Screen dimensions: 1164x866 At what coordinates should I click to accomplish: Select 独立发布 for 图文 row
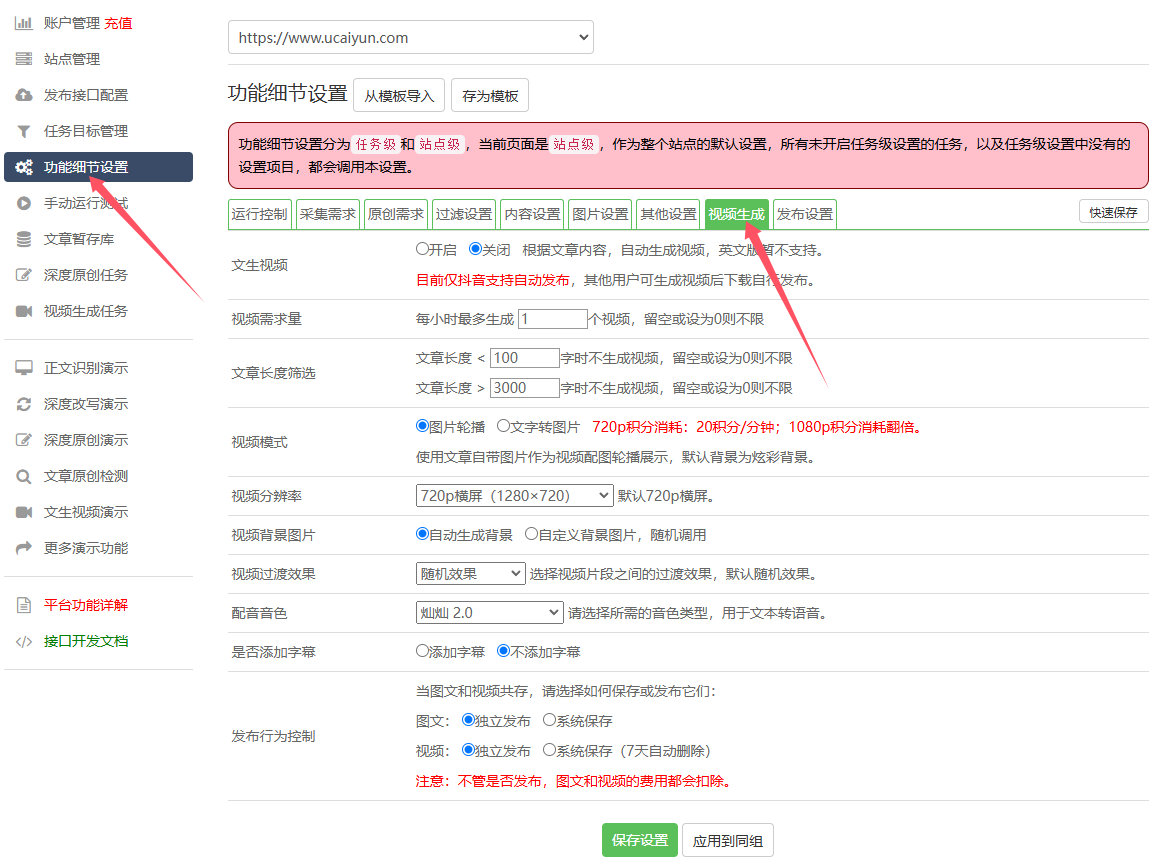[x=468, y=720]
